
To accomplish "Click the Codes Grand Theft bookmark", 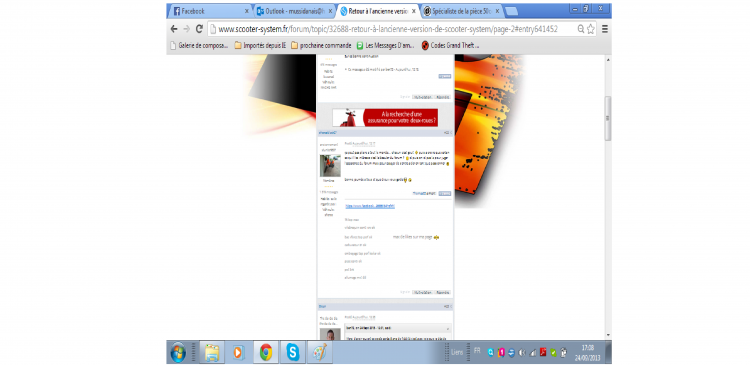I will pos(450,46).
